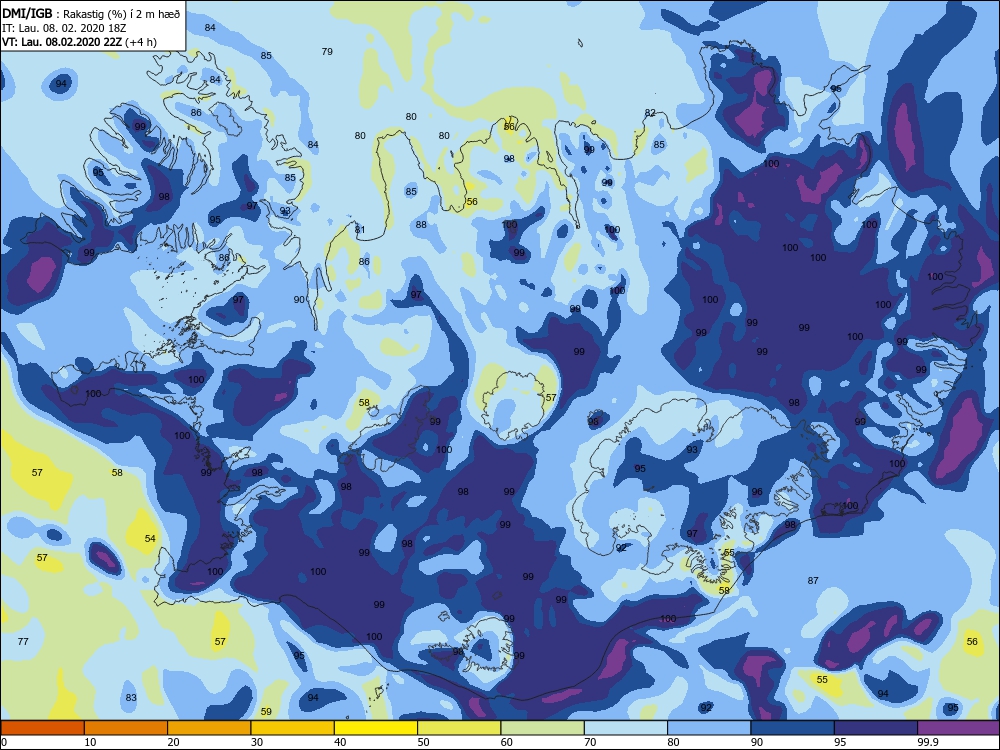Viewport: 1000px width, 750px height.
Task: Click the '79' humidity value on the map
Action: [327, 52]
